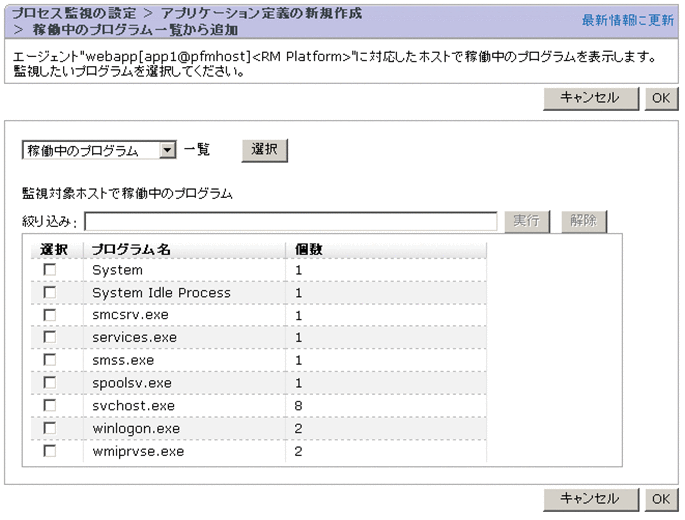Click the bottom OK button
Viewport: 685px width, 520px height.
[661, 499]
